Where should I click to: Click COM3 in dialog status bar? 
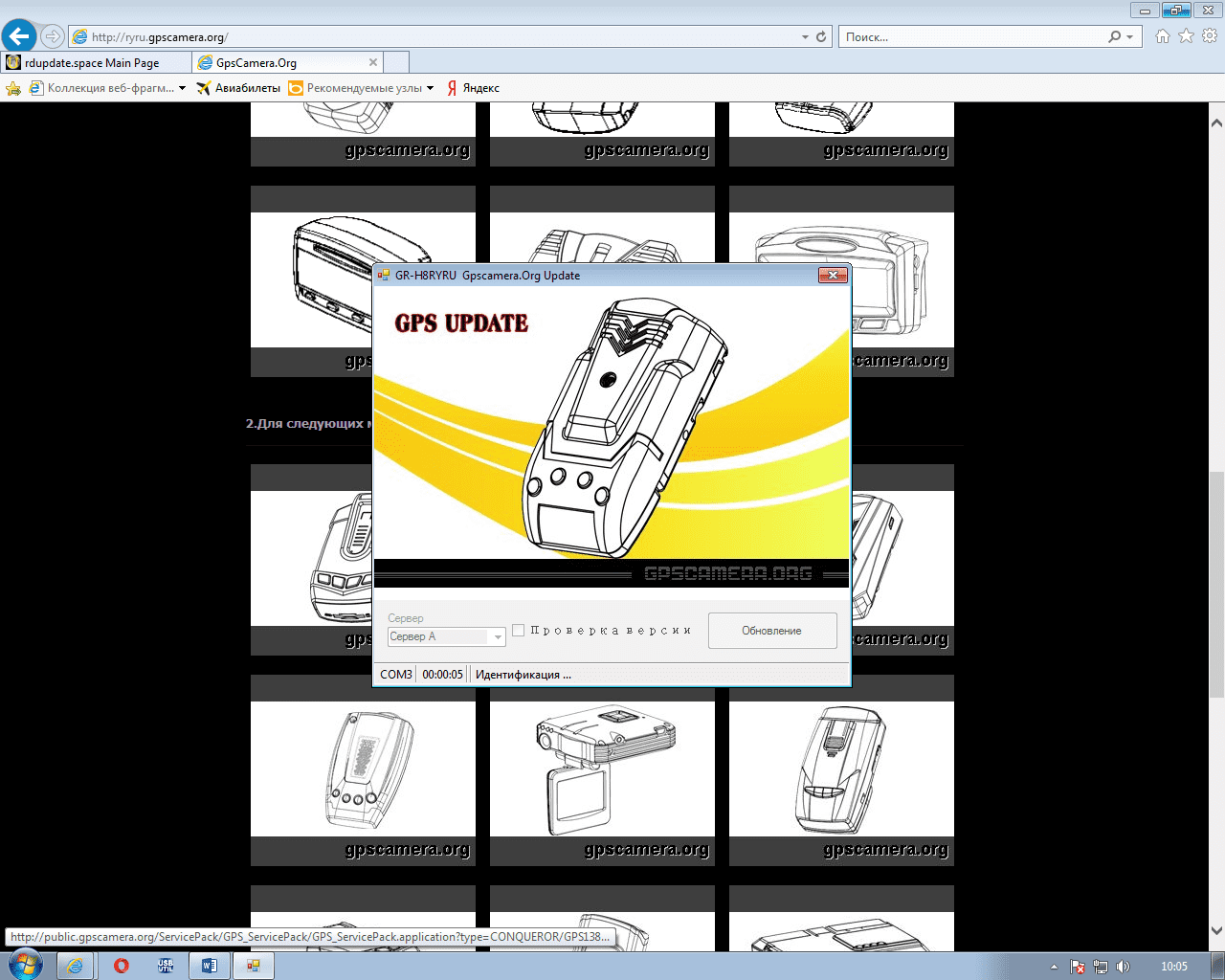(396, 675)
